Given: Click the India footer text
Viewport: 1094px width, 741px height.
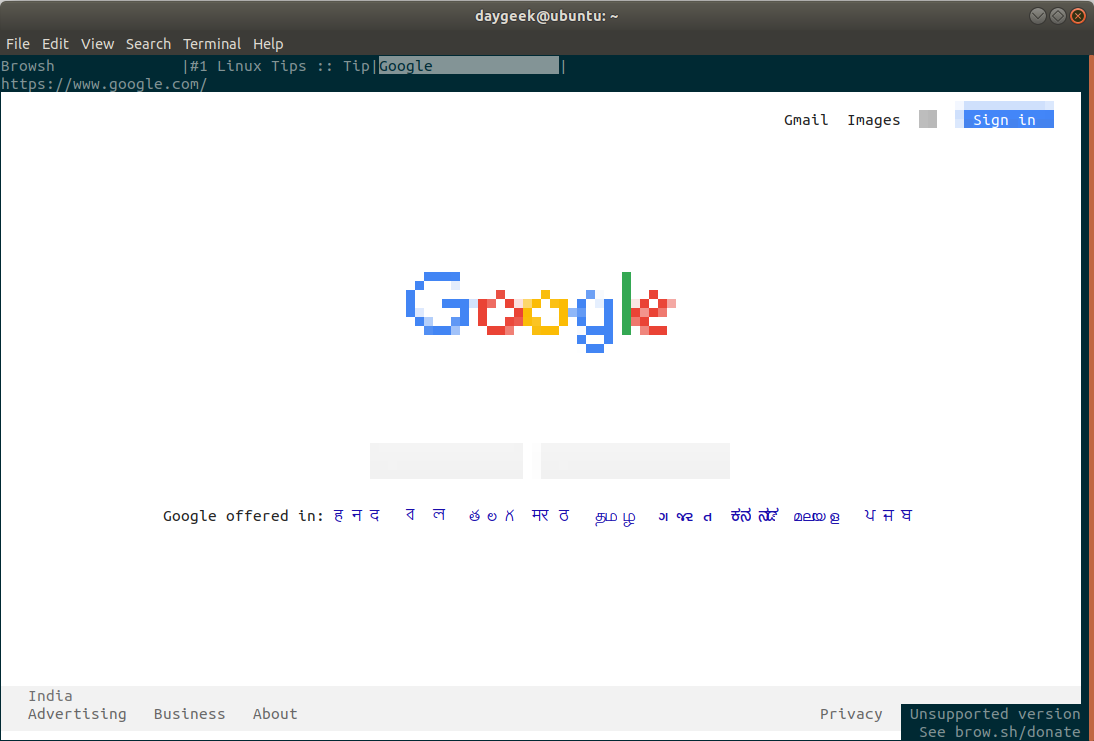Looking at the screenshot, I should point(50,696).
